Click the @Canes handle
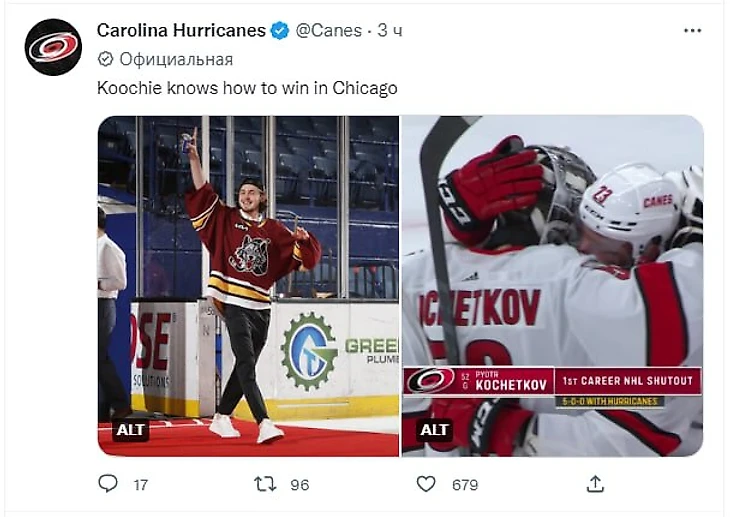 328,31
